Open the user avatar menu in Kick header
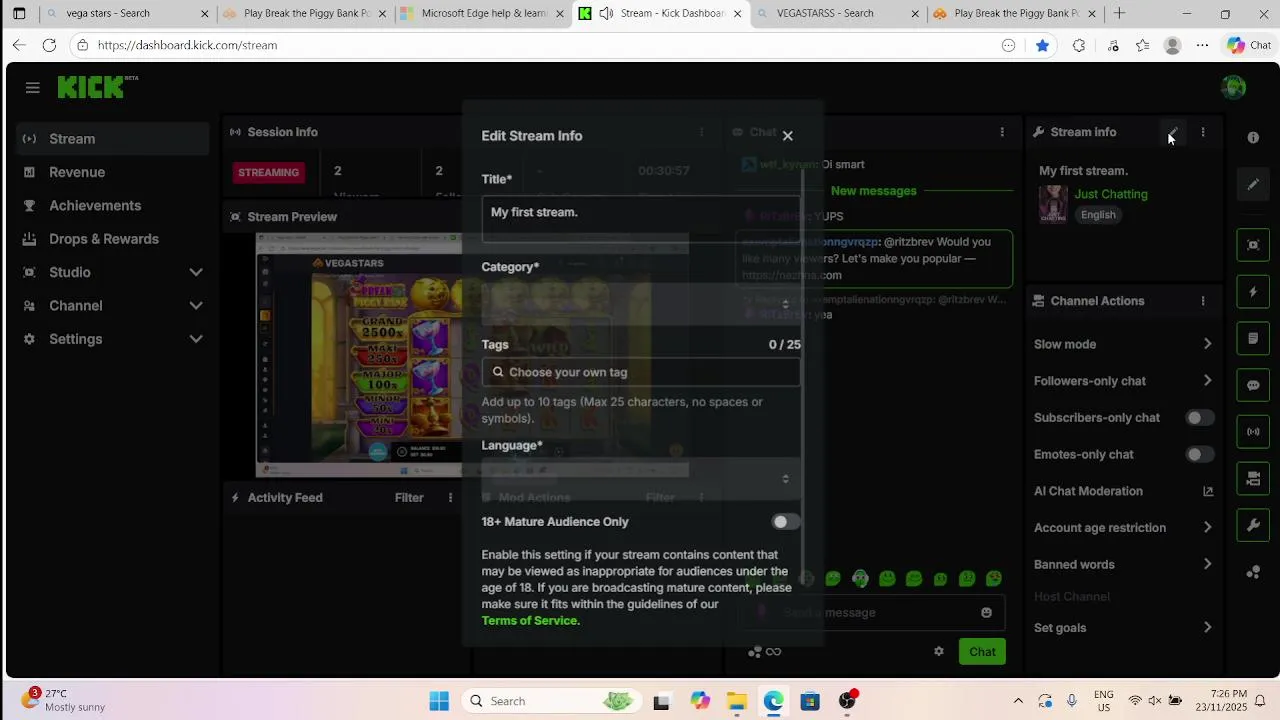The height and width of the screenshot is (720, 1280). [1233, 88]
